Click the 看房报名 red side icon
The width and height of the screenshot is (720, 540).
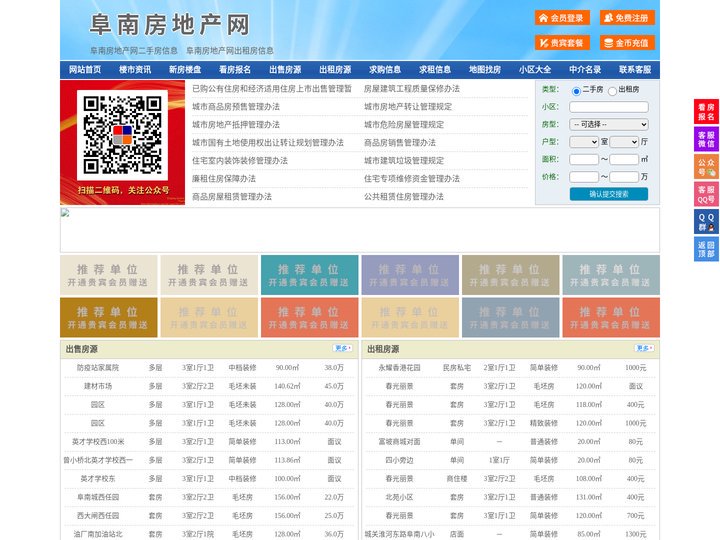(706, 112)
